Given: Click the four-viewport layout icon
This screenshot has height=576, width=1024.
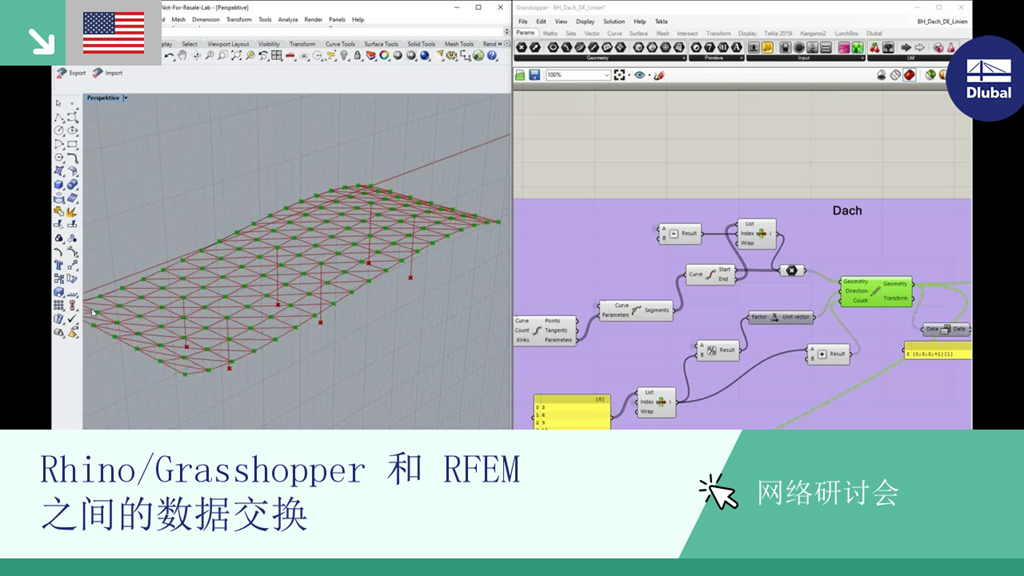Looking at the screenshot, I should (x=277, y=56).
